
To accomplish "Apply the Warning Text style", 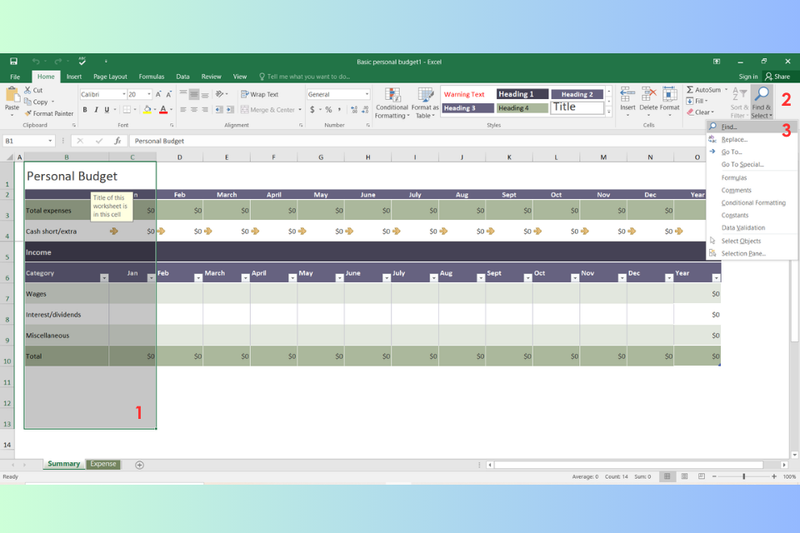I will [x=464, y=94].
